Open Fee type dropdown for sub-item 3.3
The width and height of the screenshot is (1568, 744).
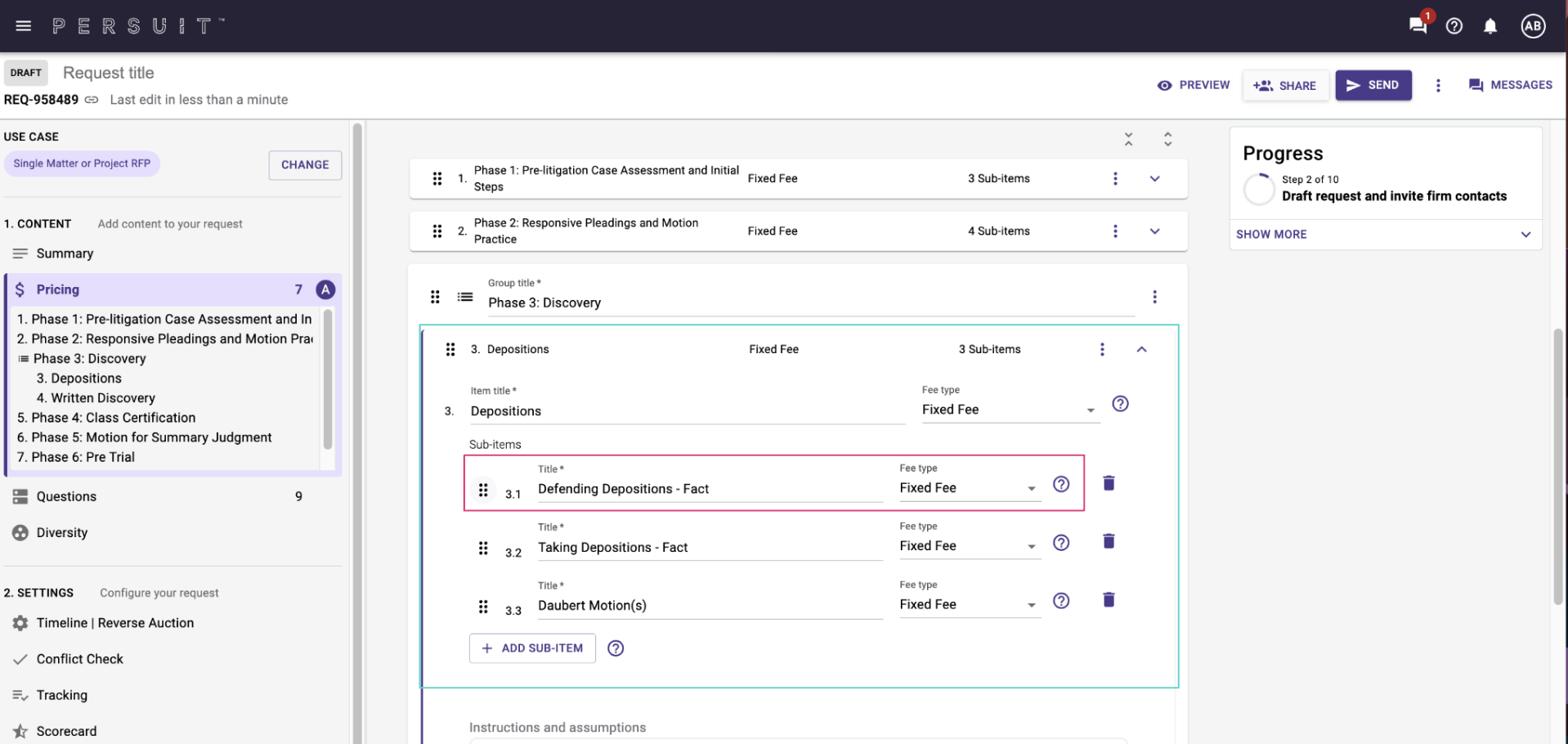coord(970,604)
